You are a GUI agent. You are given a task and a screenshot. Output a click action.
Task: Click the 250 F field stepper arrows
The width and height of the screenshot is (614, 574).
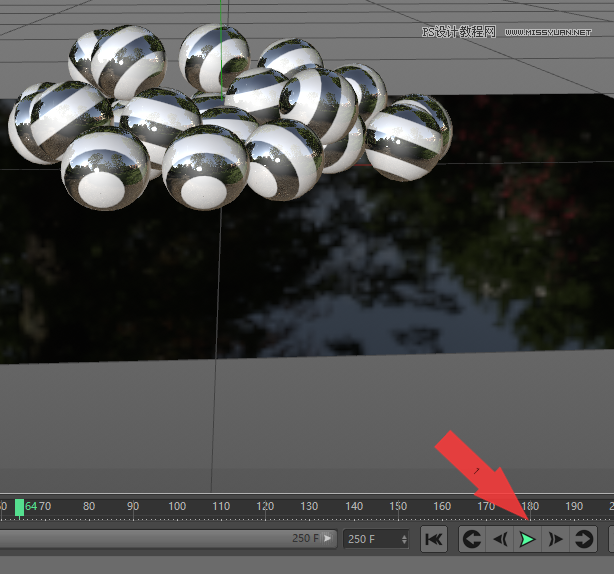[404, 539]
